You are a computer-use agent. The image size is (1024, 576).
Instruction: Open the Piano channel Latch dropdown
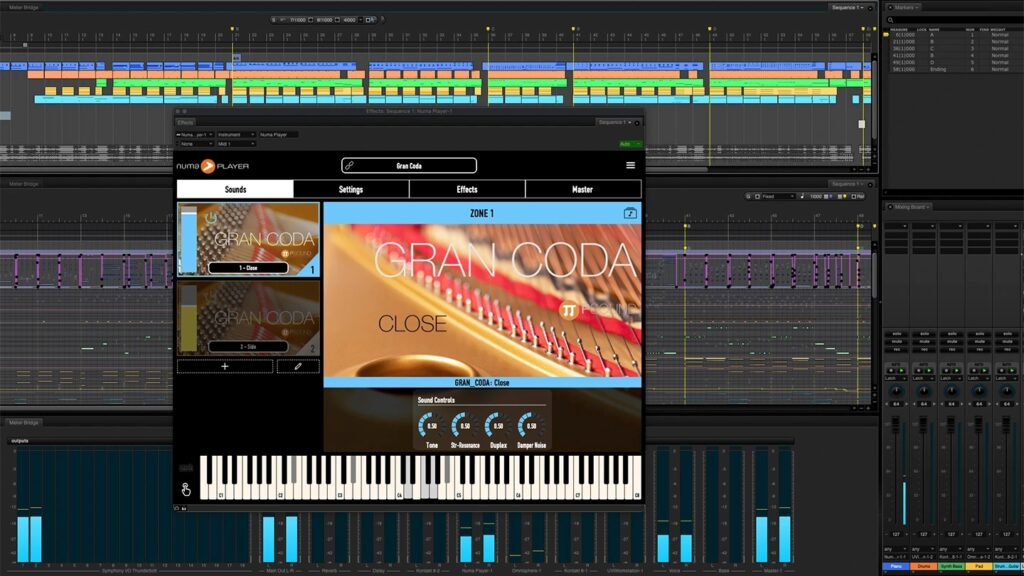pyautogui.click(x=896, y=379)
